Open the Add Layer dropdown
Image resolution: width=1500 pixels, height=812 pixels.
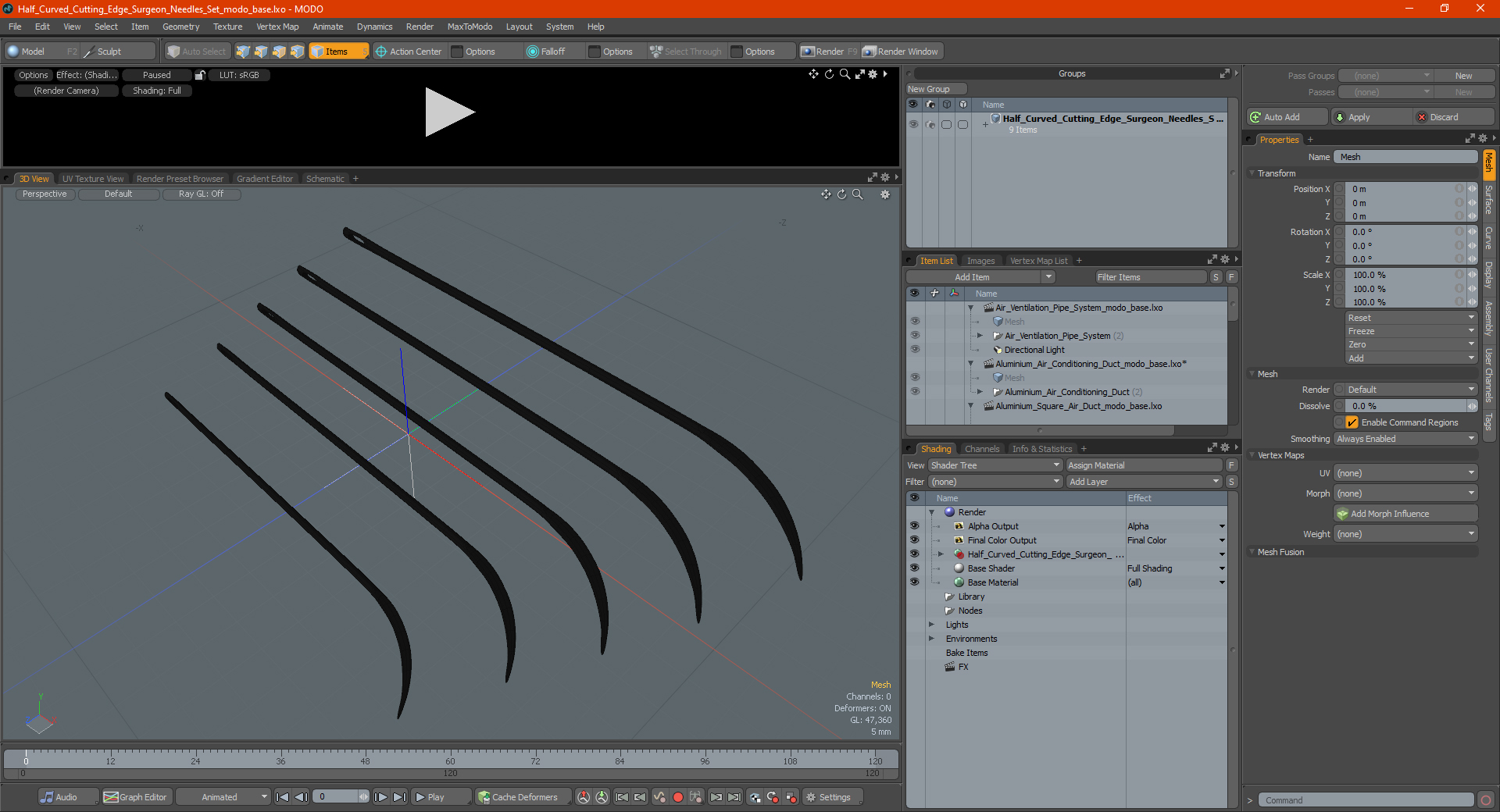[1144, 482]
